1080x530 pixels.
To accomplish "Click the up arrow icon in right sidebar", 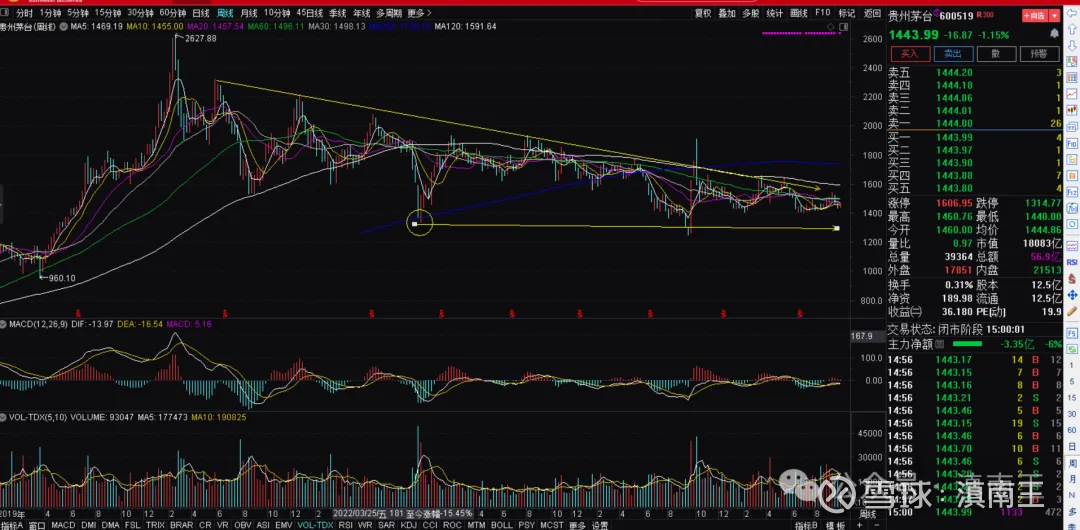I will pos(1072,29).
